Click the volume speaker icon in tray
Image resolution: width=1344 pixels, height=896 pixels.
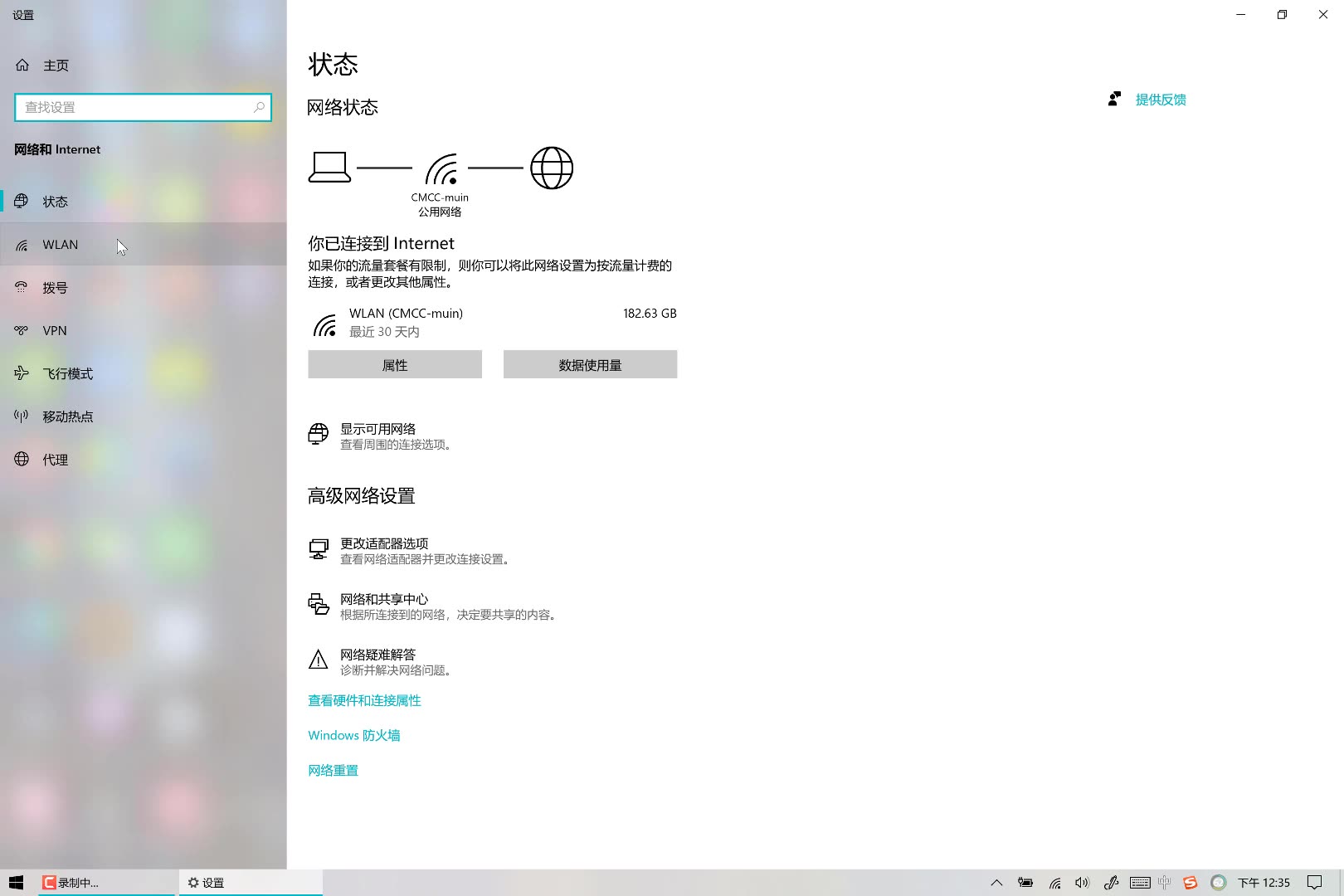pos(1082,883)
